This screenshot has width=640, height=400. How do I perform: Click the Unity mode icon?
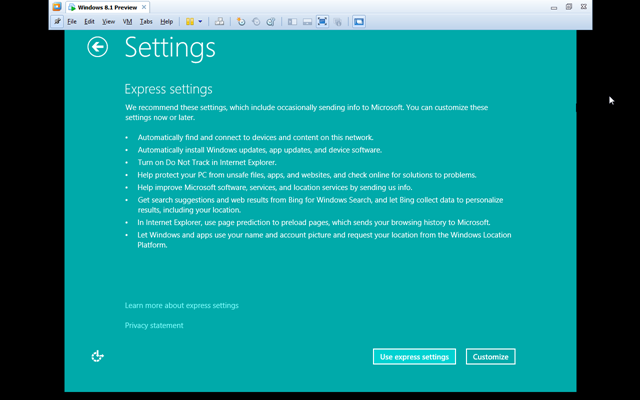(x=338, y=22)
